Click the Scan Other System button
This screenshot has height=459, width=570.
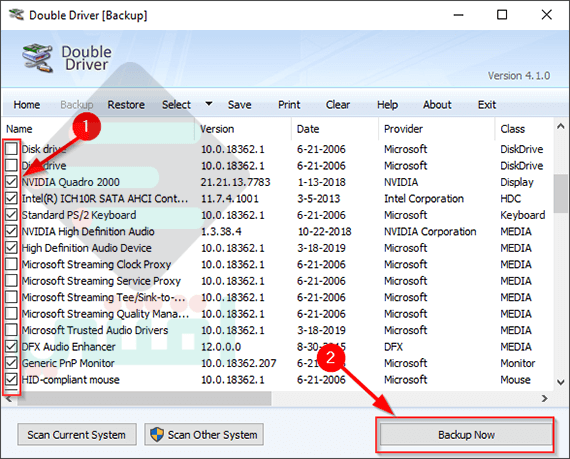(204, 434)
